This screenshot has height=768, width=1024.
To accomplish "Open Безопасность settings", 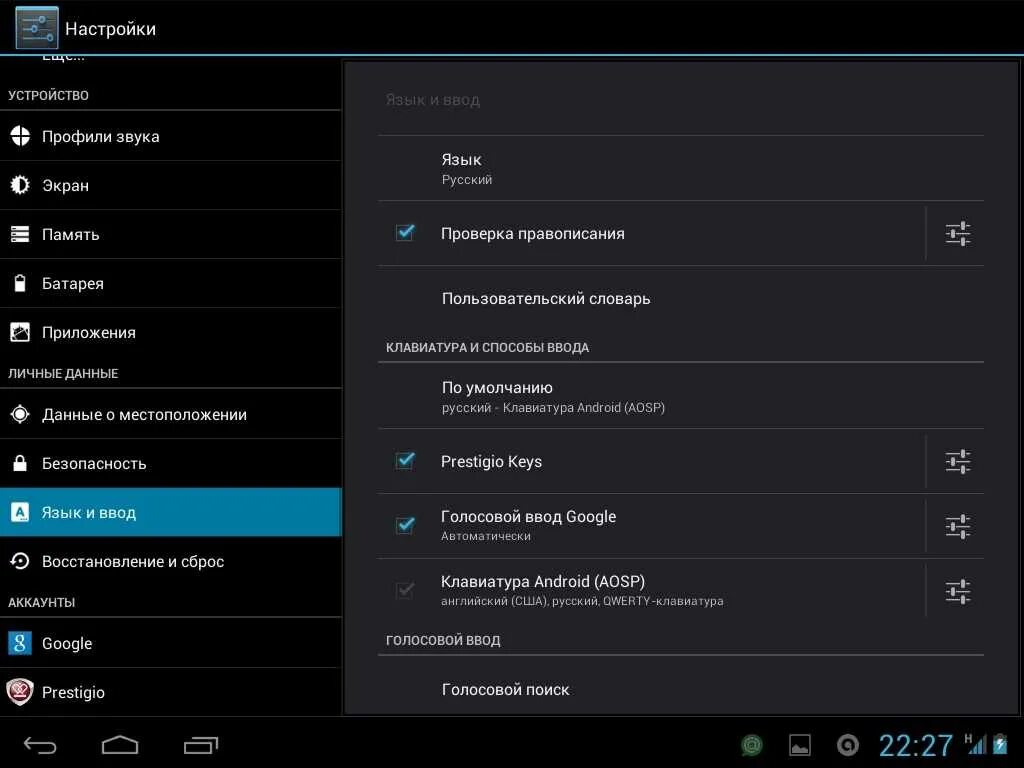I will pos(170,463).
